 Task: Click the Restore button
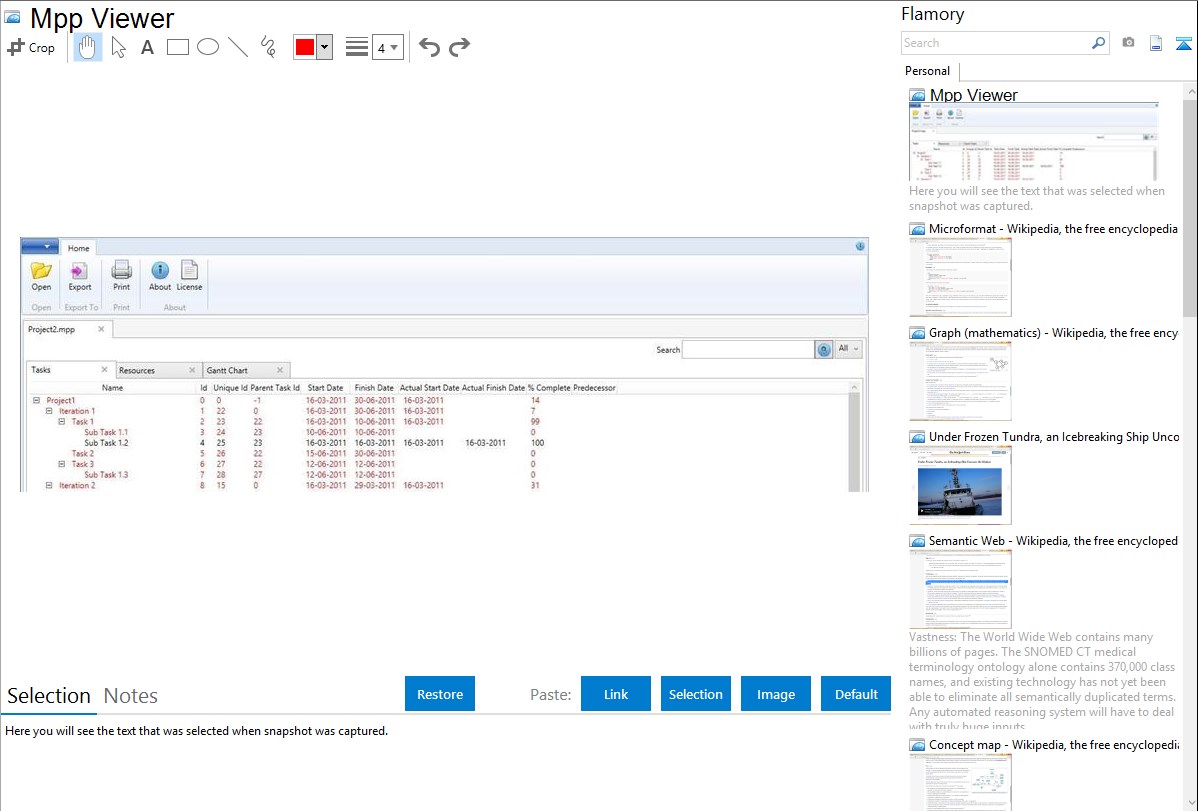pyautogui.click(x=440, y=694)
